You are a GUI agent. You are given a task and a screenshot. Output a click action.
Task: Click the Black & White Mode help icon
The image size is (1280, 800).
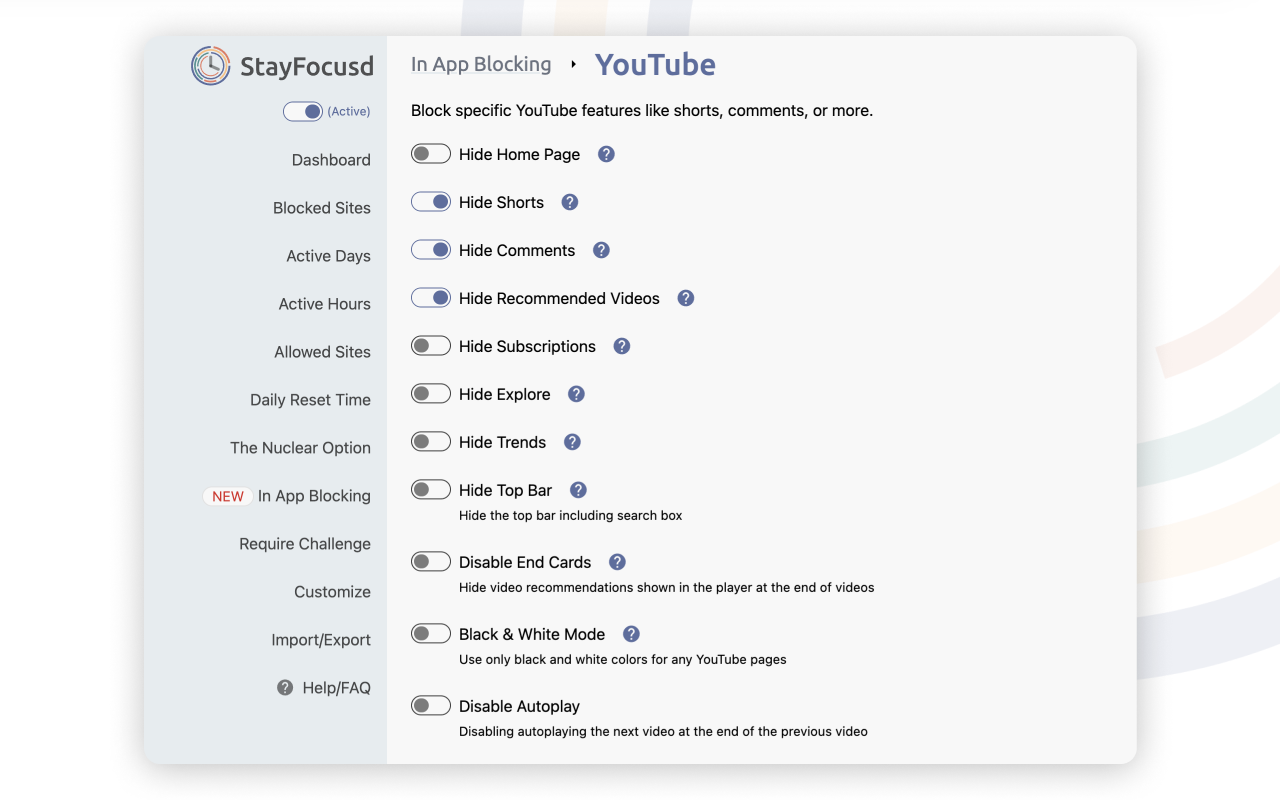pos(631,634)
